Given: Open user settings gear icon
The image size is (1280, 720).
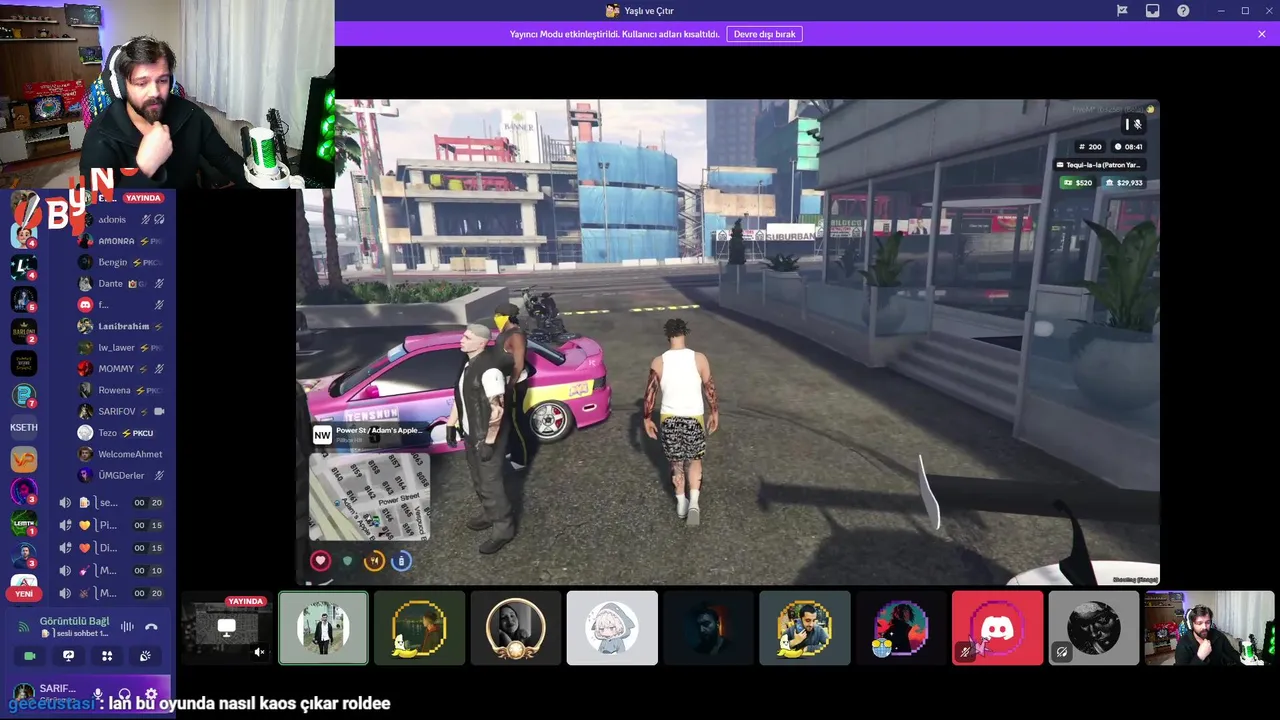Looking at the screenshot, I should pyautogui.click(x=151, y=694).
